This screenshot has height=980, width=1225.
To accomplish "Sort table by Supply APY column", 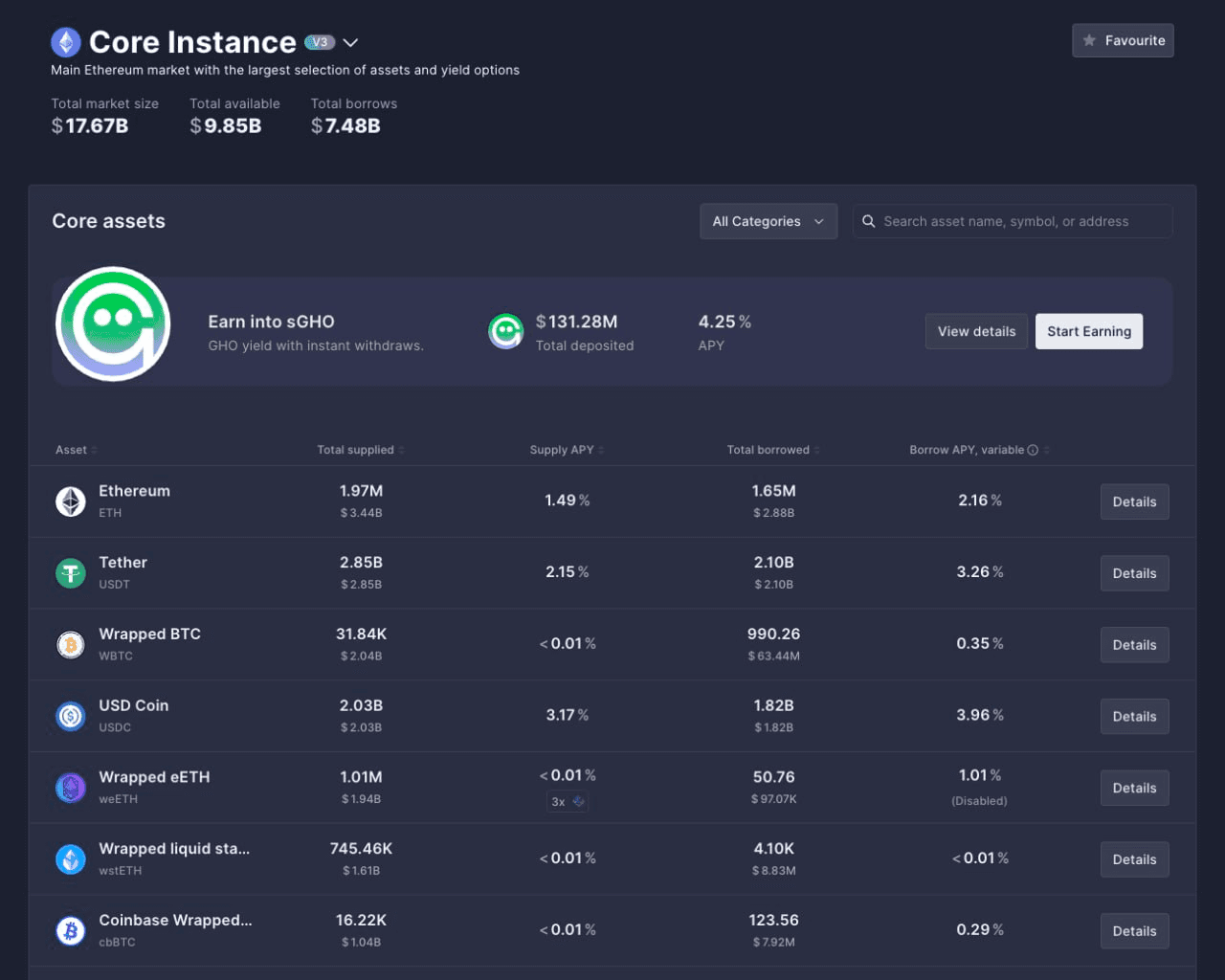I will (x=567, y=450).
